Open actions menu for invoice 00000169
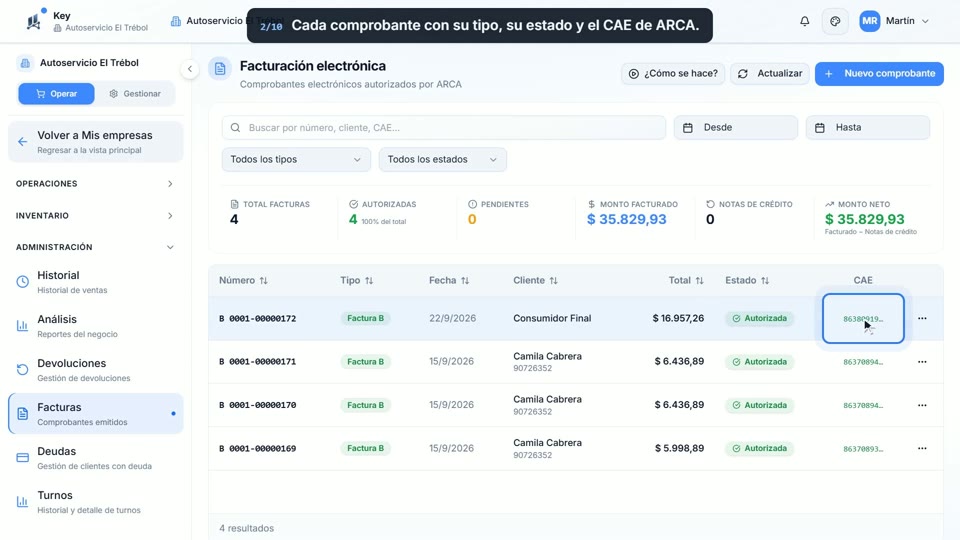This screenshot has height=540, width=960. (922, 449)
